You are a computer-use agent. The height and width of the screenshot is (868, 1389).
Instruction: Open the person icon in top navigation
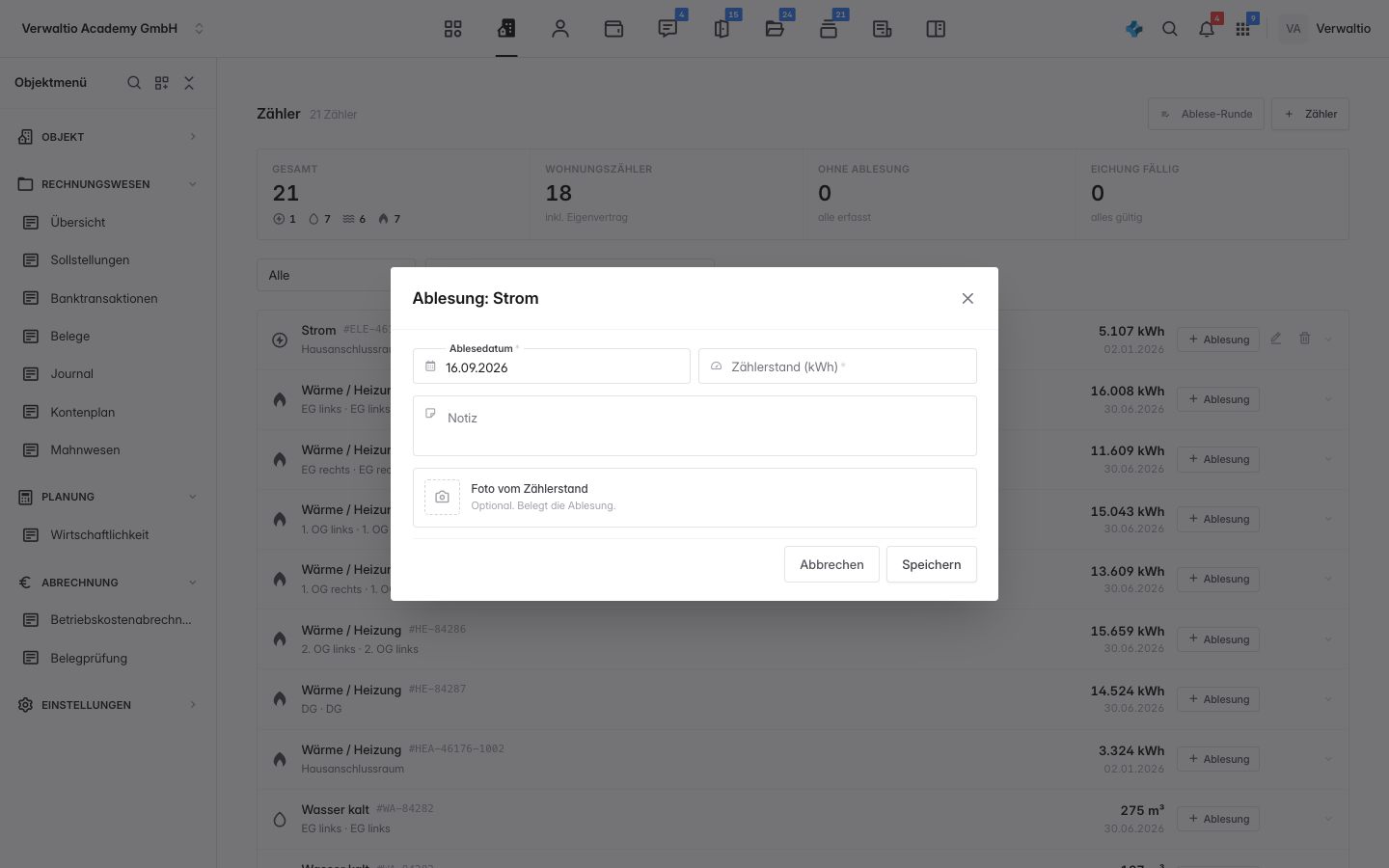[560, 29]
